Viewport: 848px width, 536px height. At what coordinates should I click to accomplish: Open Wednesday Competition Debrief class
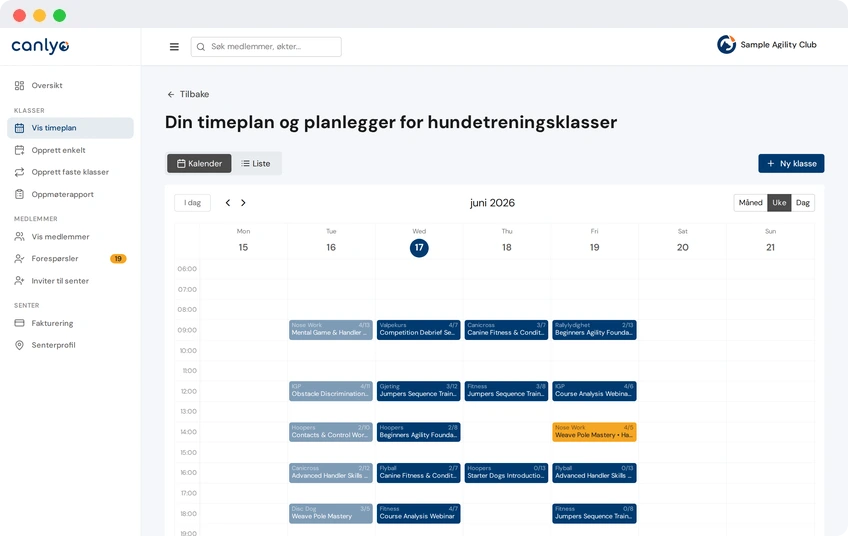419,330
